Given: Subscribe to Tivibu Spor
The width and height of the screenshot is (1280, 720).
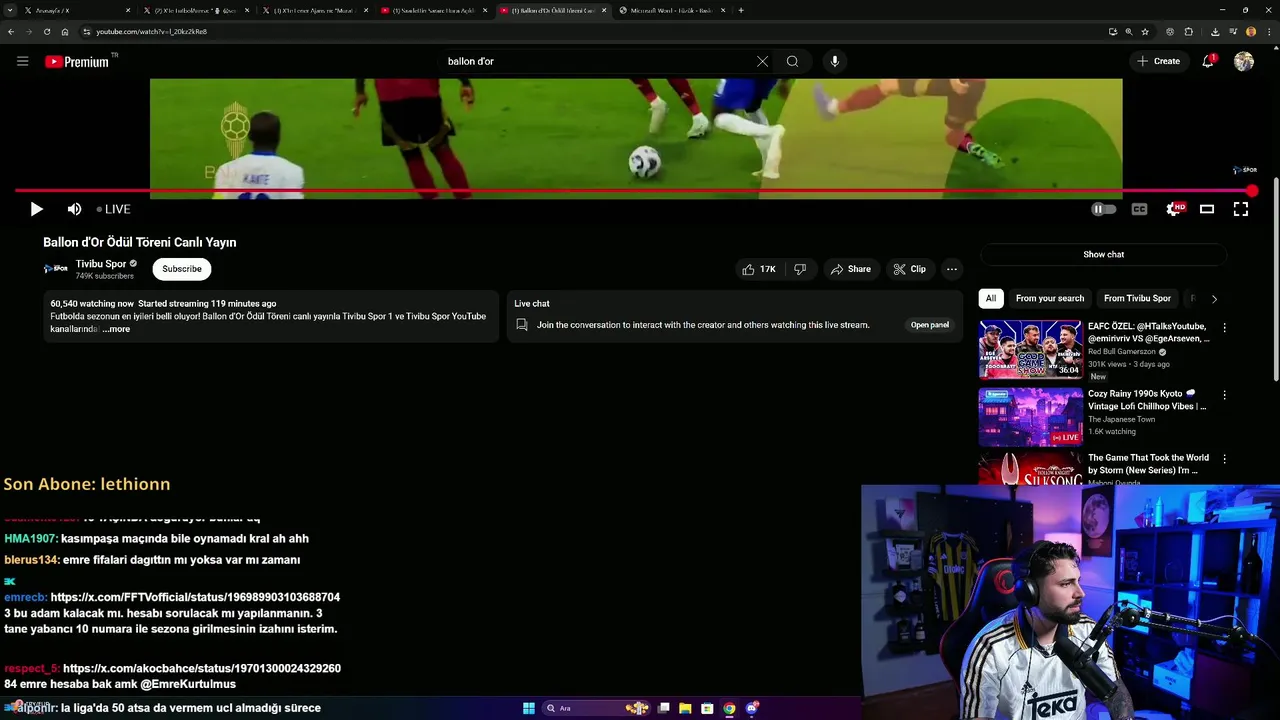Looking at the screenshot, I should pos(182,269).
